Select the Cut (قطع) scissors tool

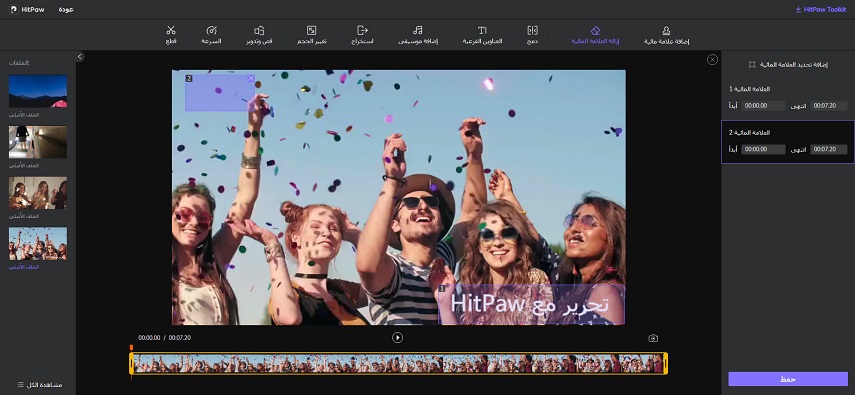coord(171,35)
